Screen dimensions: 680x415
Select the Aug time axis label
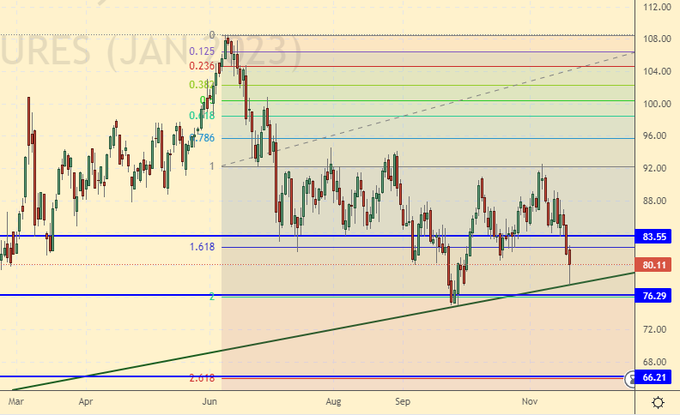pyautogui.click(x=334, y=401)
